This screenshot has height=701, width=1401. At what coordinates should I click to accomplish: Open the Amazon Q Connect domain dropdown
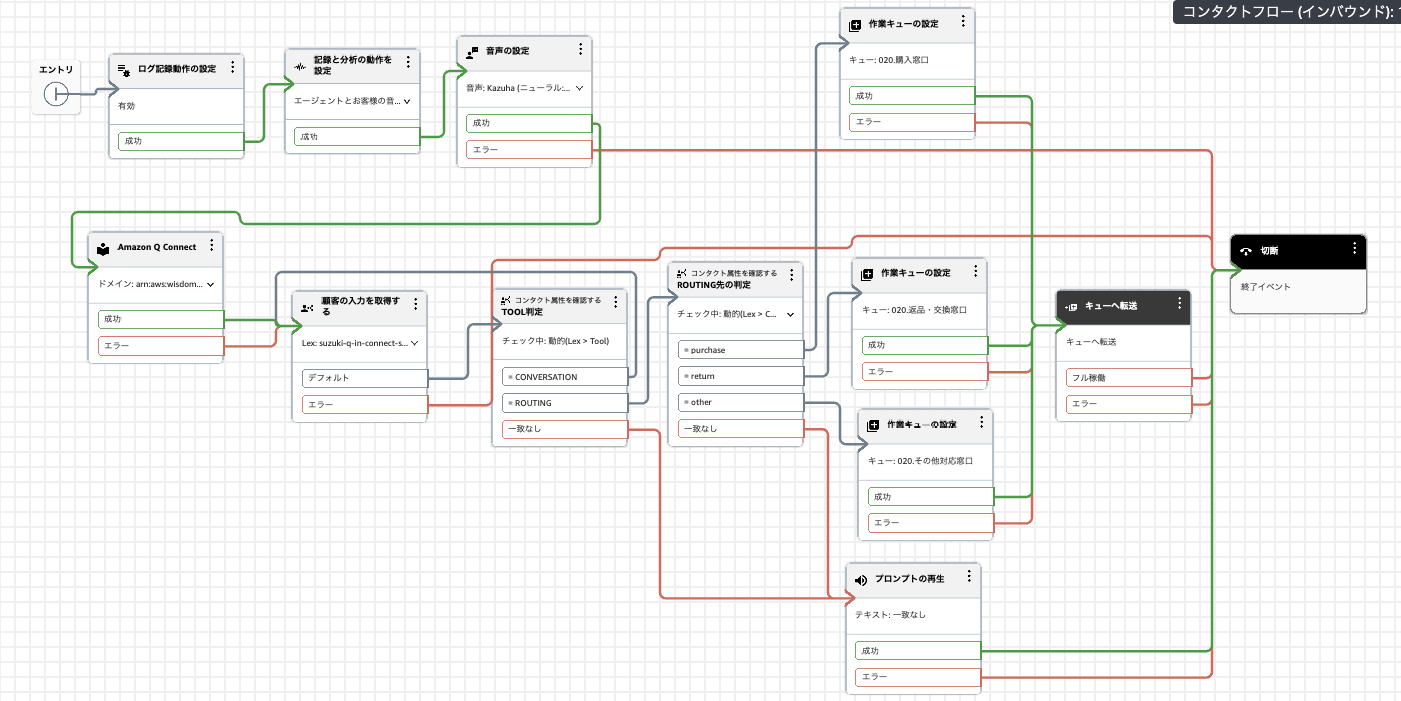click(x=211, y=282)
